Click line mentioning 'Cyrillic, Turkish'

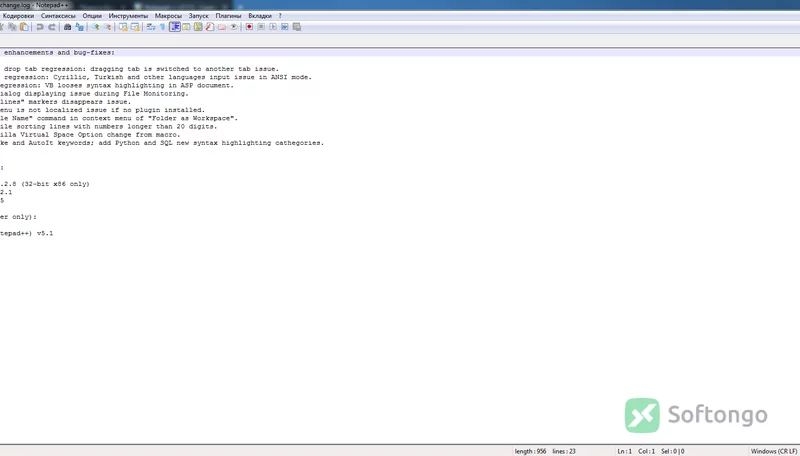click(158, 77)
